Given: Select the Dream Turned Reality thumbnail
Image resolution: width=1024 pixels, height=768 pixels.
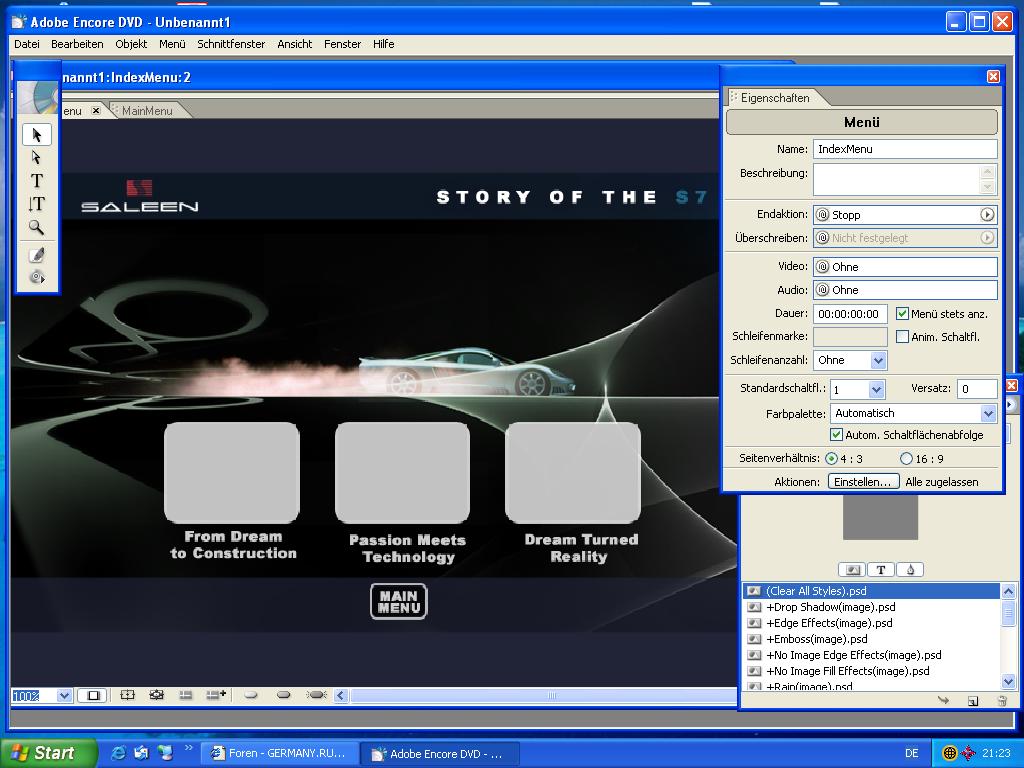Looking at the screenshot, I should 573,473.
